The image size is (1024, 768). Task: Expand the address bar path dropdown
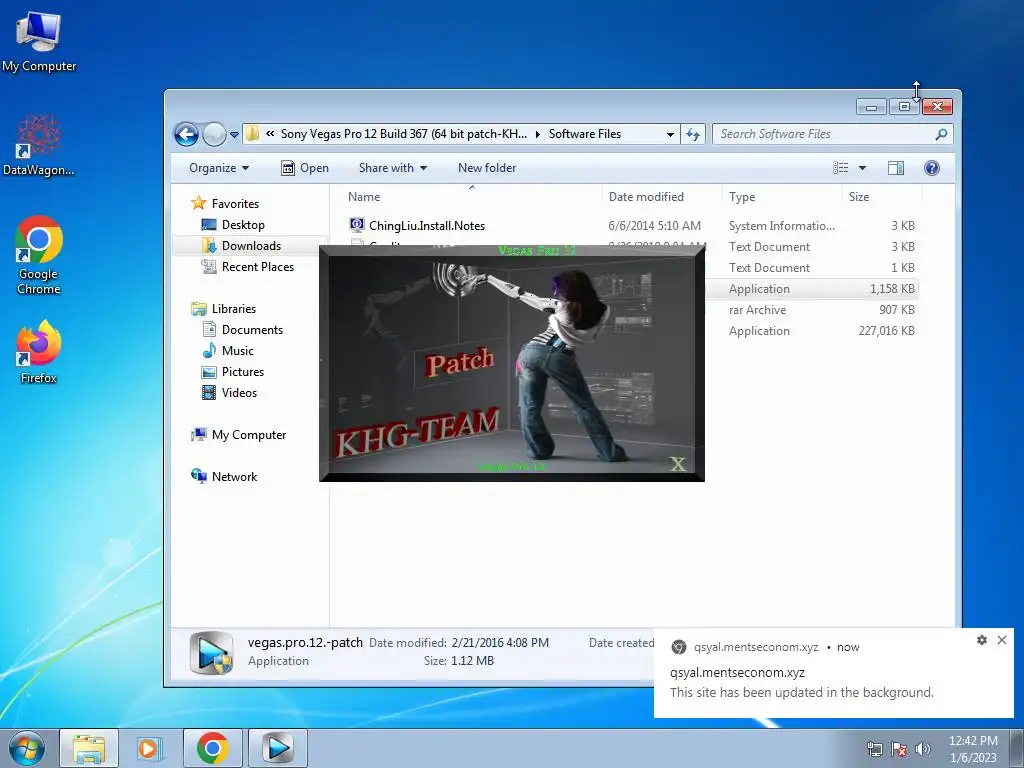tap(670, 135)
